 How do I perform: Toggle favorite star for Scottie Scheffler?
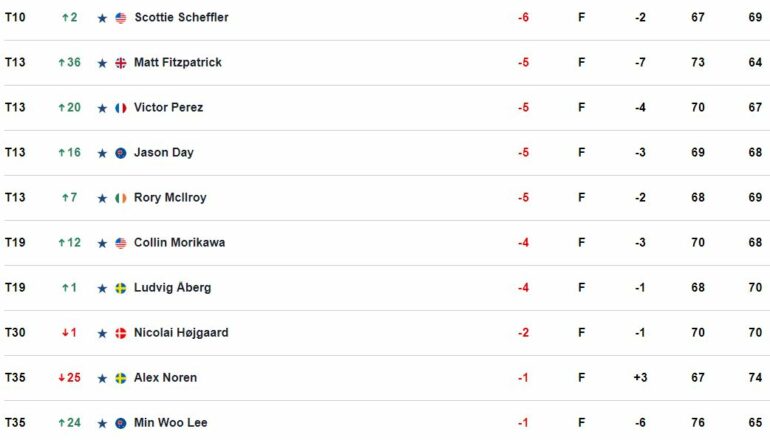click(x=102, y=18)
